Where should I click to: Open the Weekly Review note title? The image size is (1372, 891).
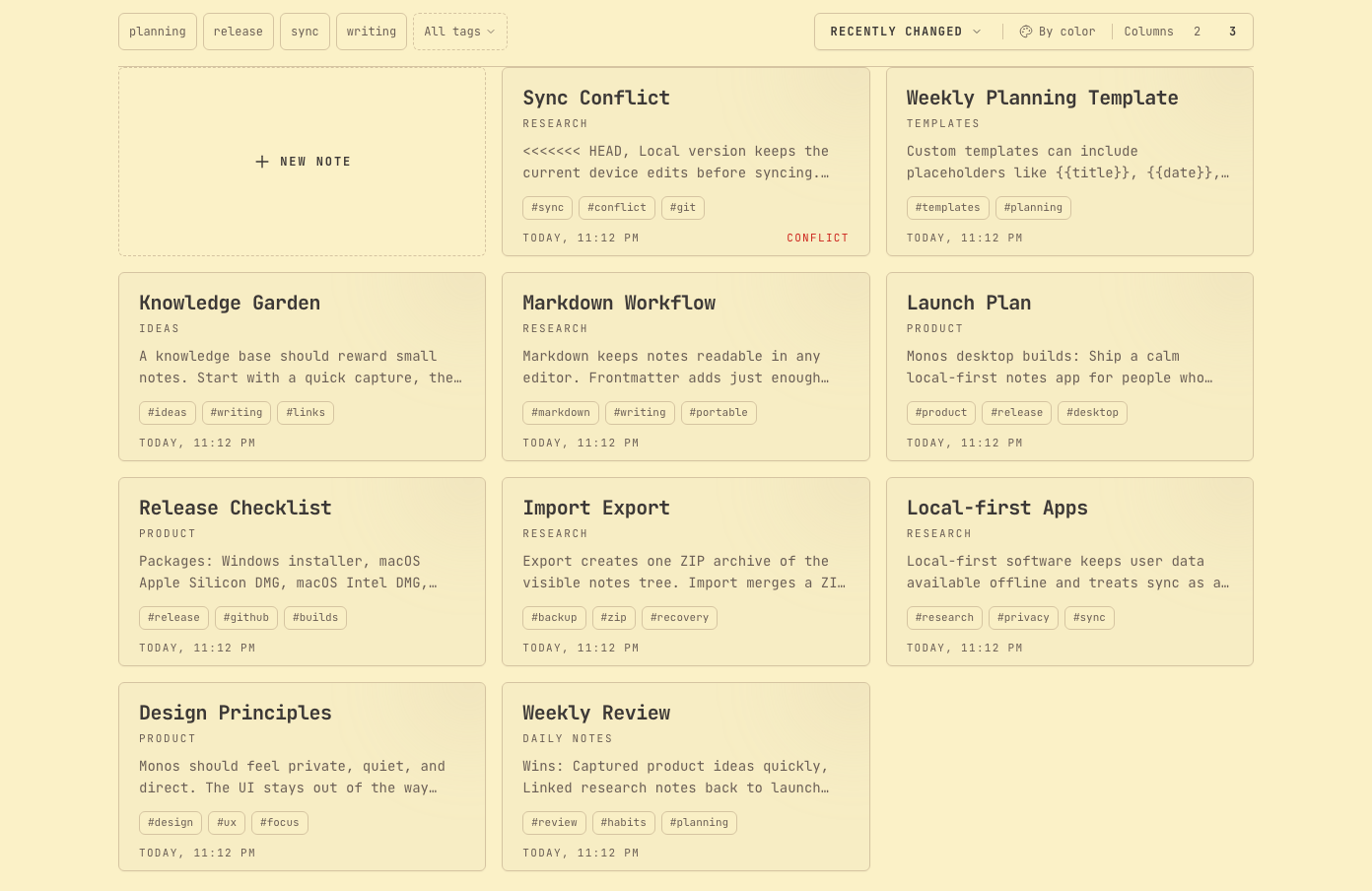pyautogui.click(x=596, y=713)
